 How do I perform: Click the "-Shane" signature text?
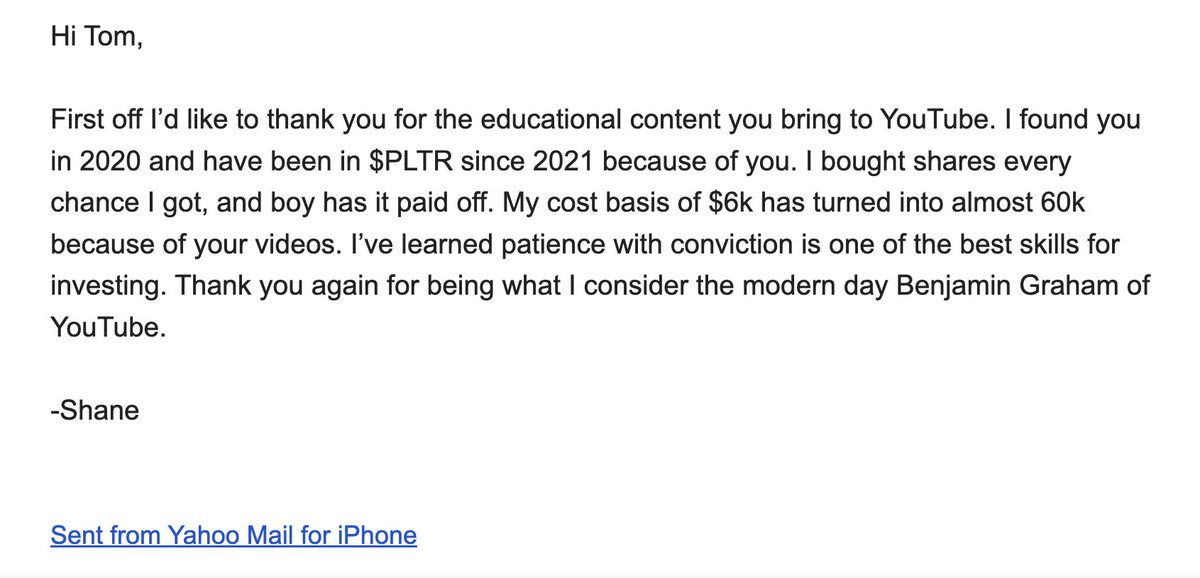94,410
